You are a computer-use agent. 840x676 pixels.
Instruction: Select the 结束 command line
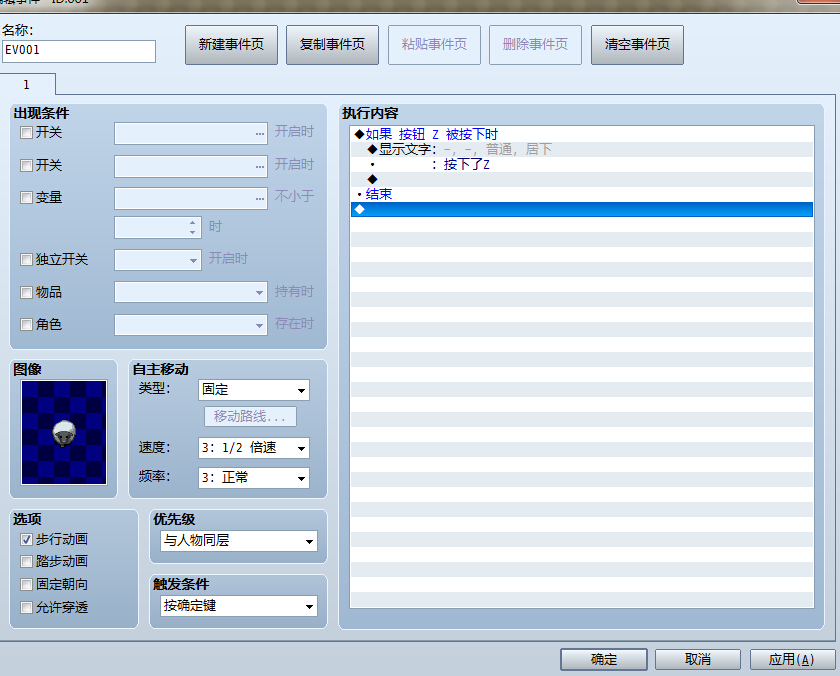(x=582, y=194)
